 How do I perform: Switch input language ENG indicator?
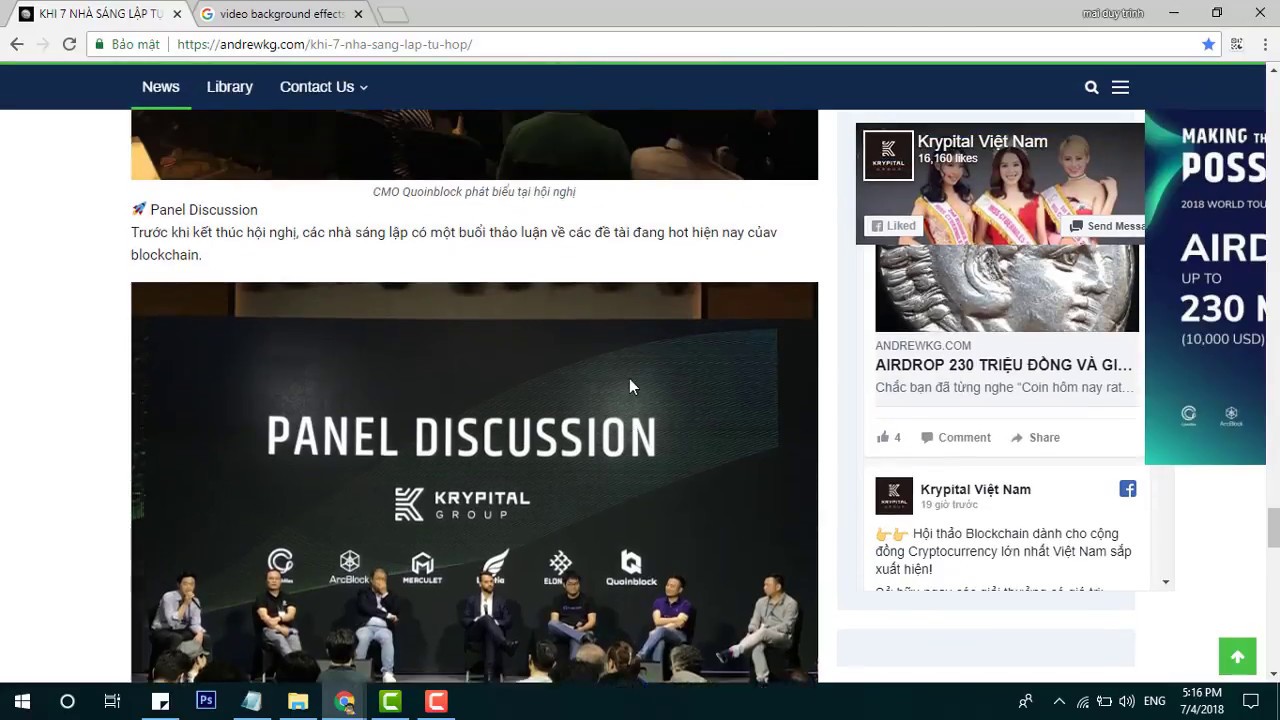coord(1154,701)
